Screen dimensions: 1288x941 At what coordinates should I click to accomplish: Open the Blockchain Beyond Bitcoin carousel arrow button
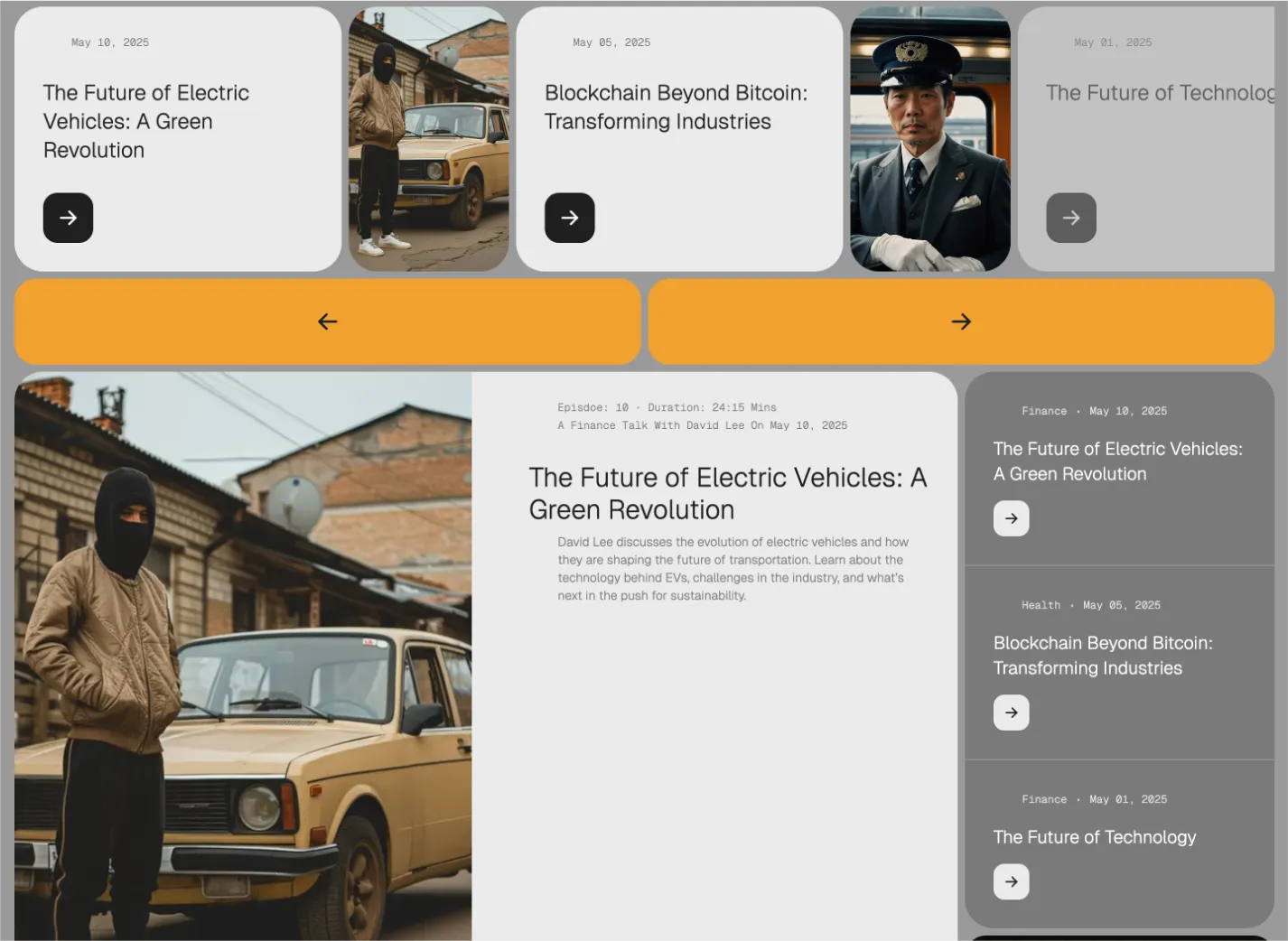click(569, 218)
